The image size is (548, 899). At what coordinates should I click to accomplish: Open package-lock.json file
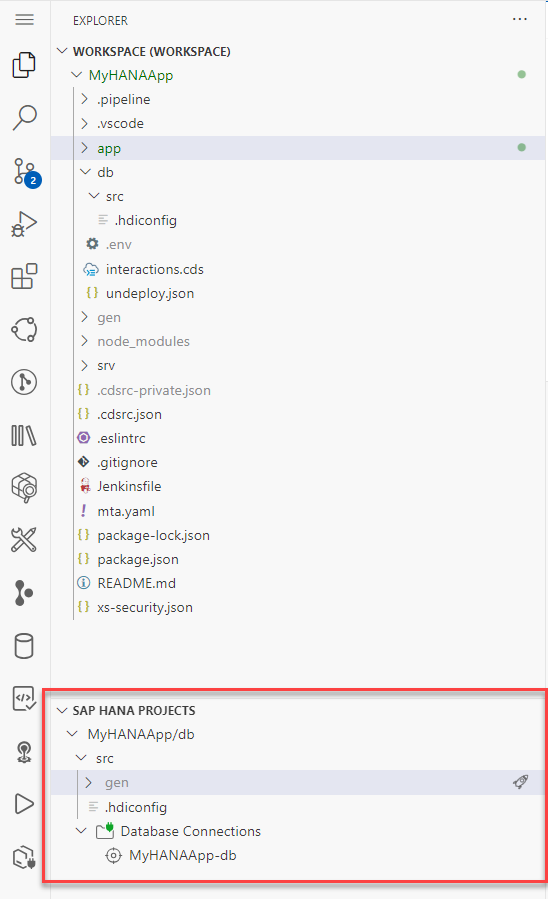(154, 535)
